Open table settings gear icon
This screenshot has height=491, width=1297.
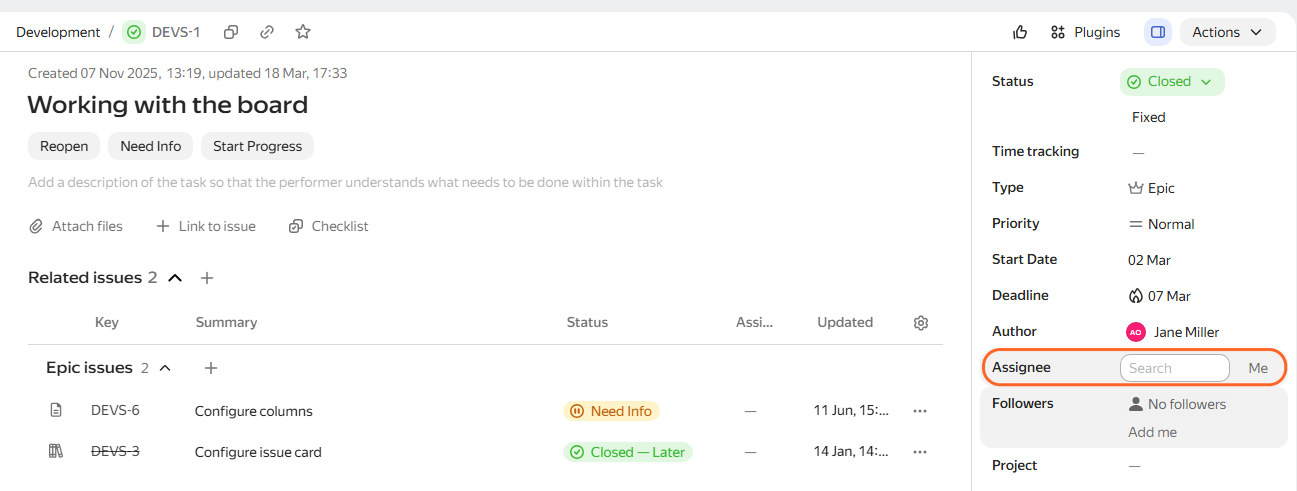[x=921, y=322]
